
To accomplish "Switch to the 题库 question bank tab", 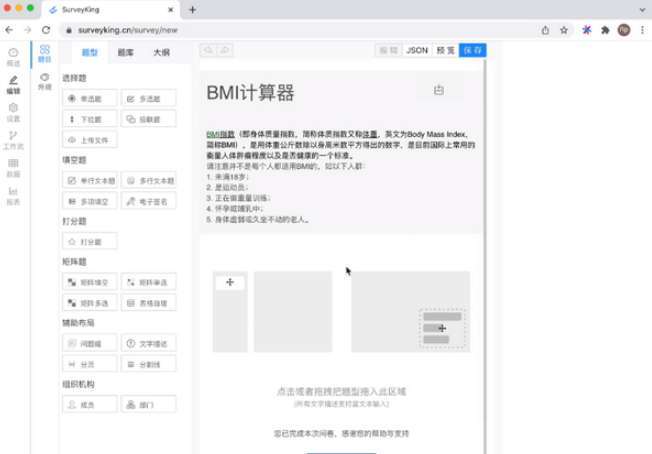I will (x=125, y=52).
